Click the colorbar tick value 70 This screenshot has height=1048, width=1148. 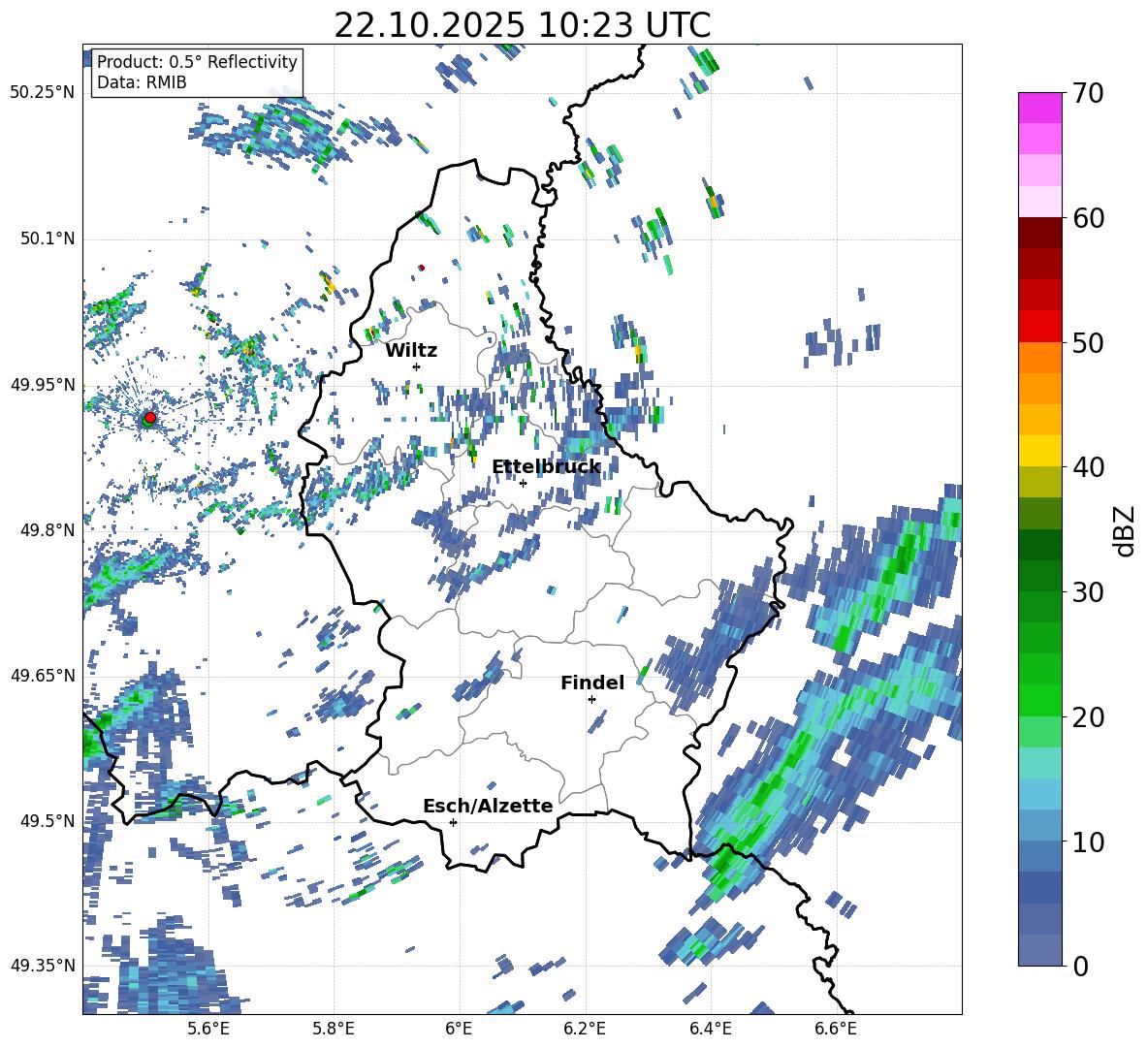[1088, 93]
